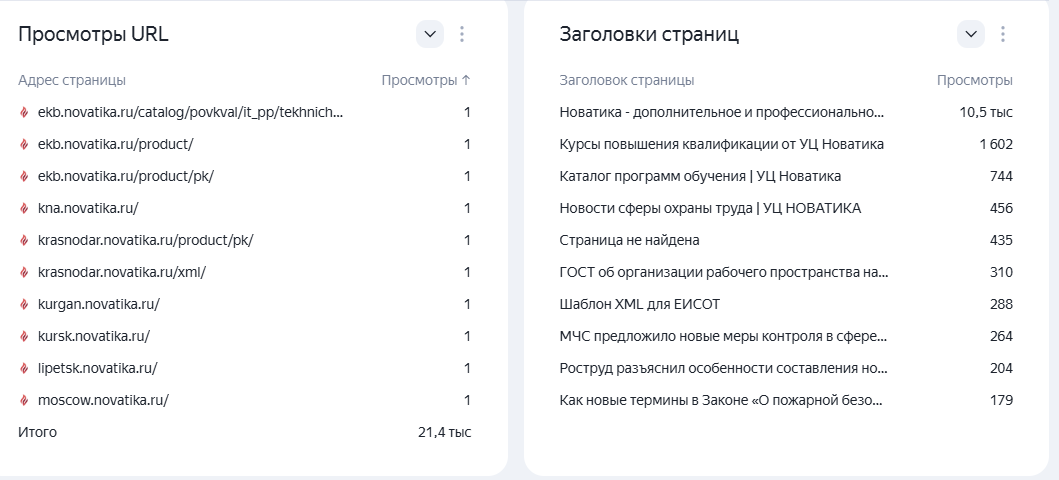Expand chevron dropdown in Просмотры URL widget

[430, 34]
